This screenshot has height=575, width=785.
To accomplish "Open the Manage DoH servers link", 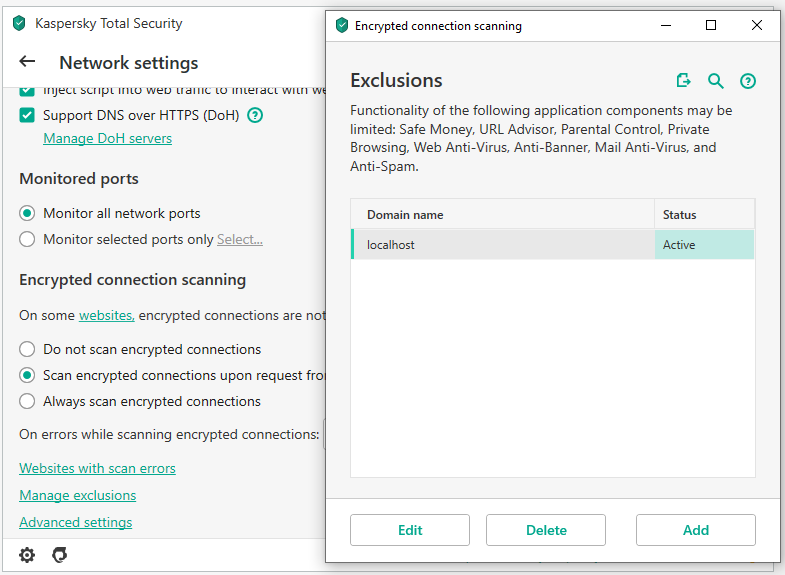I will [x=107, y=138].
